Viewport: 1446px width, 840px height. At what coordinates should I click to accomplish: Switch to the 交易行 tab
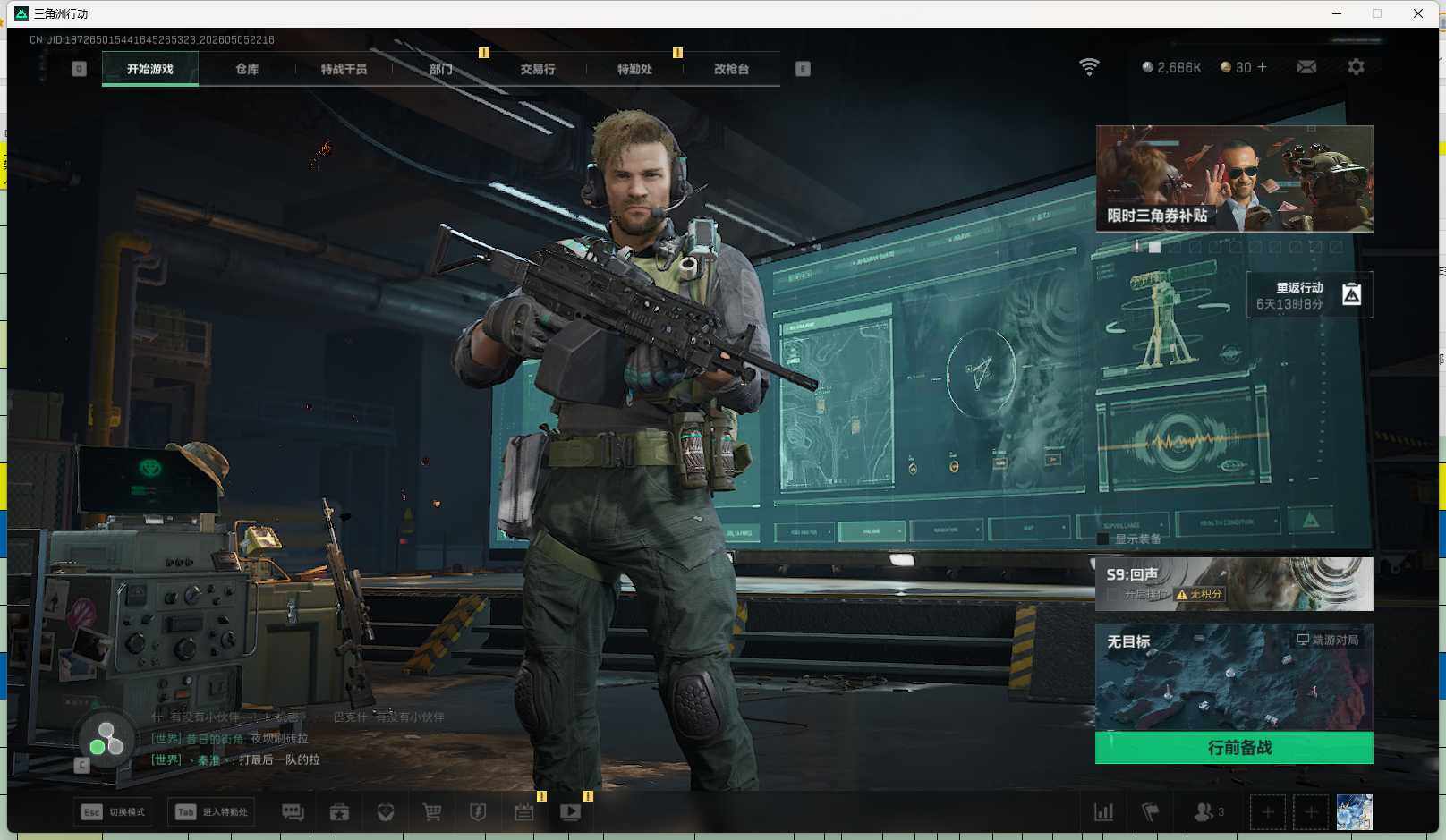tap(538, 69)
